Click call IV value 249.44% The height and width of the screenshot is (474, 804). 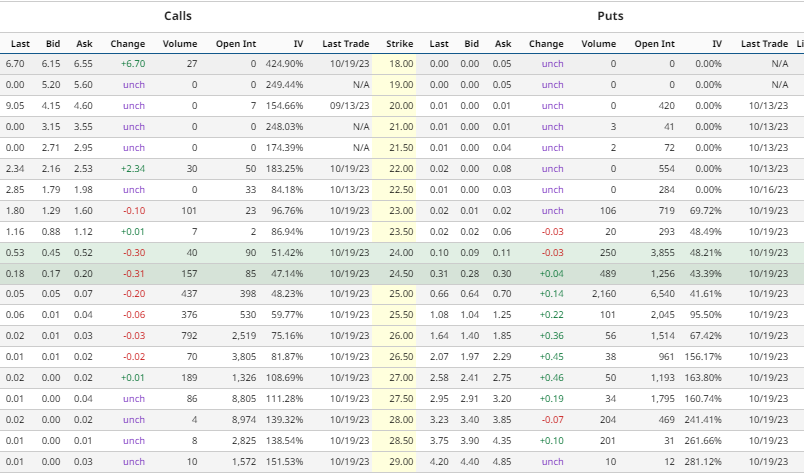click(284, 85)
